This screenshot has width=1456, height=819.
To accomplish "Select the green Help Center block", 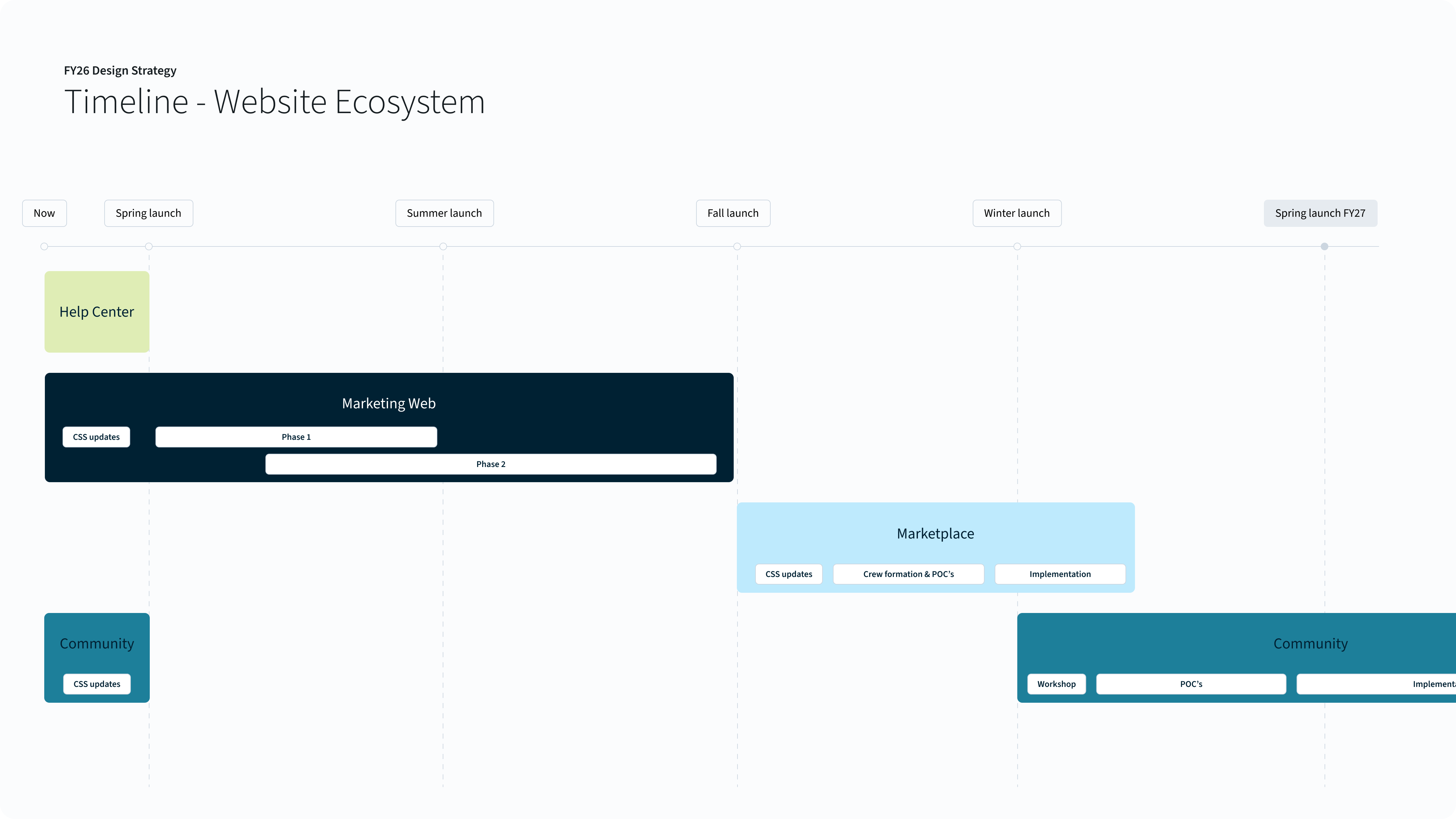I will [97, 312].
